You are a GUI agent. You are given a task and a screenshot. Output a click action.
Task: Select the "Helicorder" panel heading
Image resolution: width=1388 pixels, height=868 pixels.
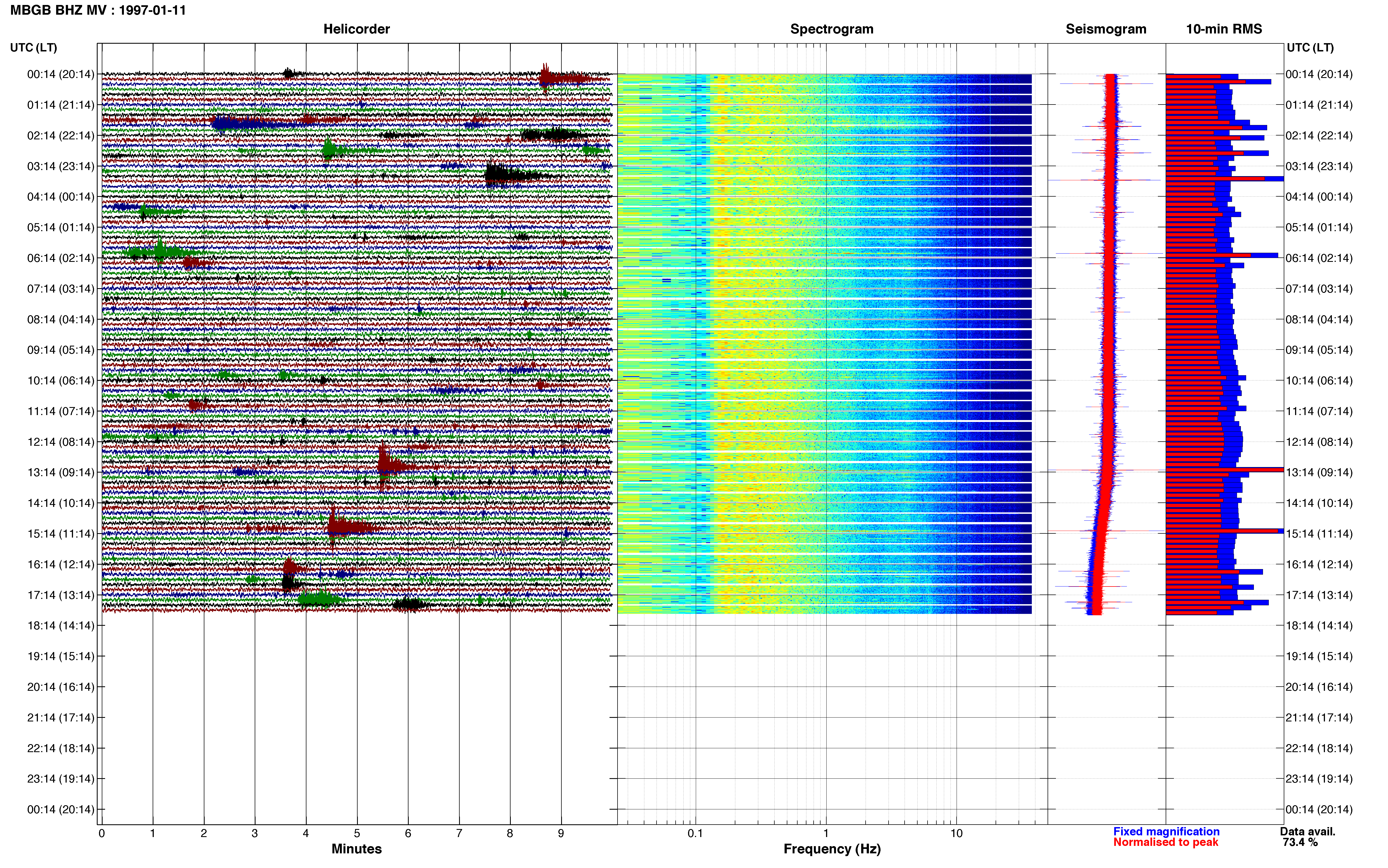pyautogui.click(x=356, y=29)
